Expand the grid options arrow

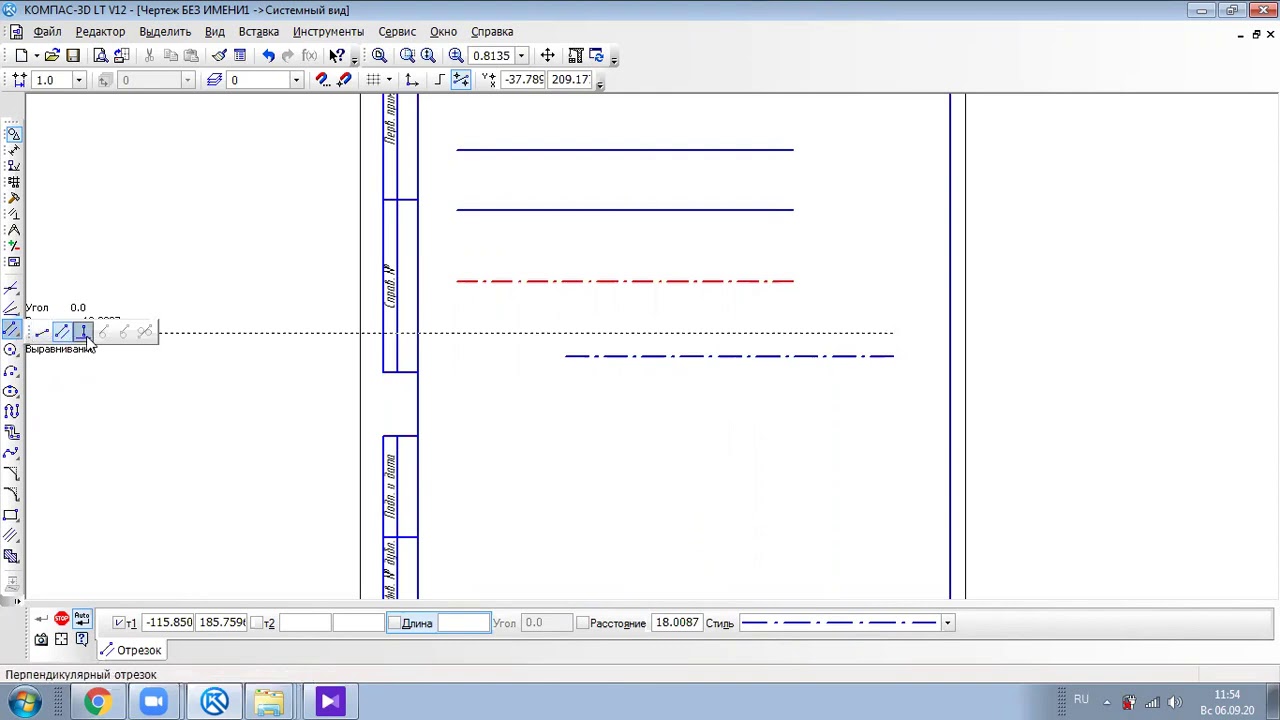pyautogui.click(x=389, y=80)
